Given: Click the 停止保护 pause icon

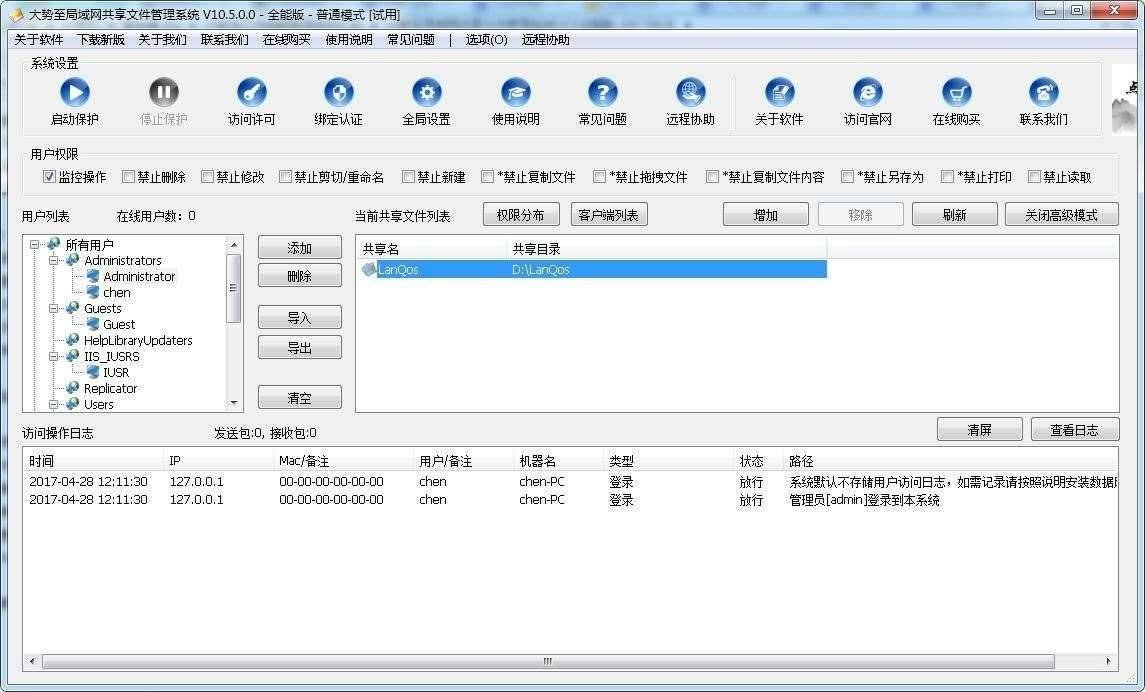Looking at the screenshot, I should (x=164, y=93).
